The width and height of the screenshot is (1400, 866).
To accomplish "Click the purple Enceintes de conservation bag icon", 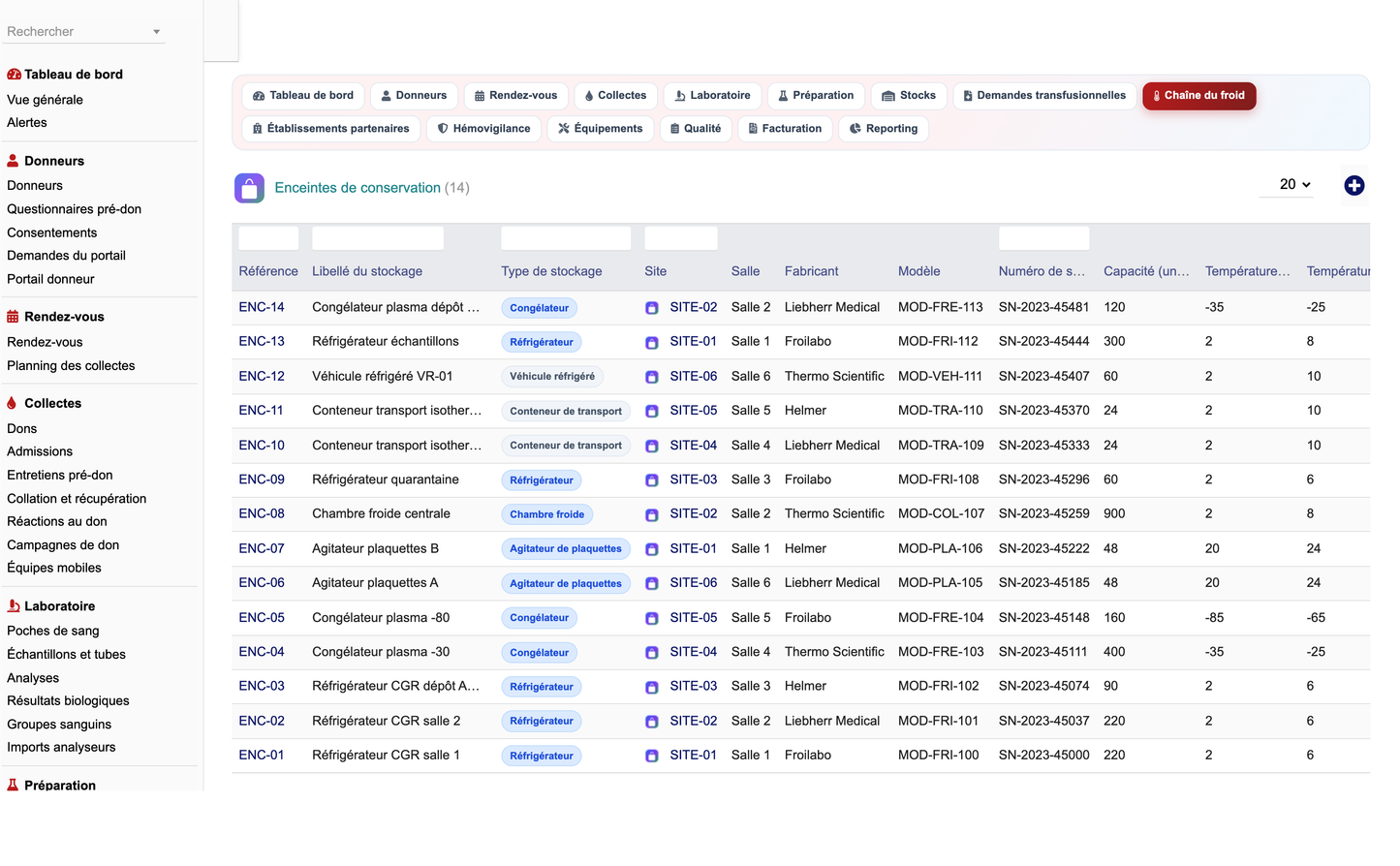I will pos(249,188).
